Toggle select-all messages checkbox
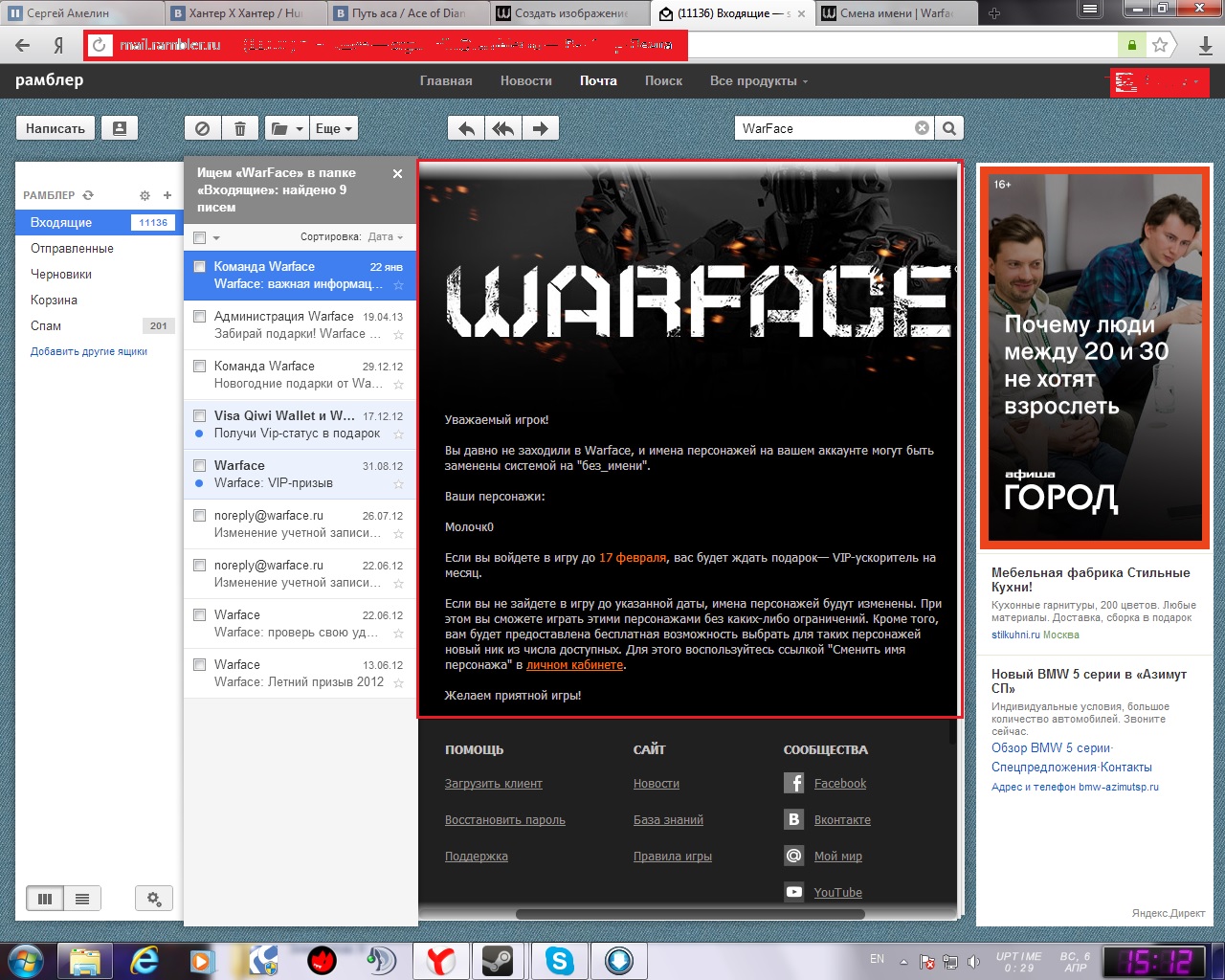This screenshot has height=980, width=1225. point(200,237)
